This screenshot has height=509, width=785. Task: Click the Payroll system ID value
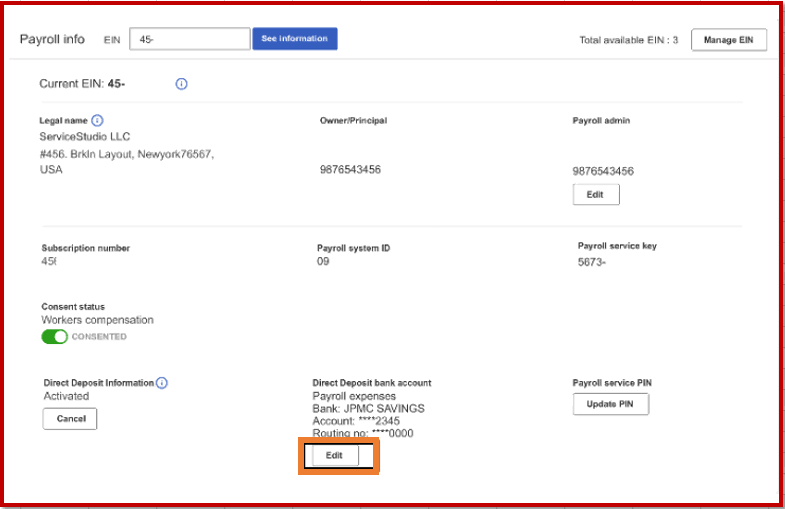pos(323,261)
